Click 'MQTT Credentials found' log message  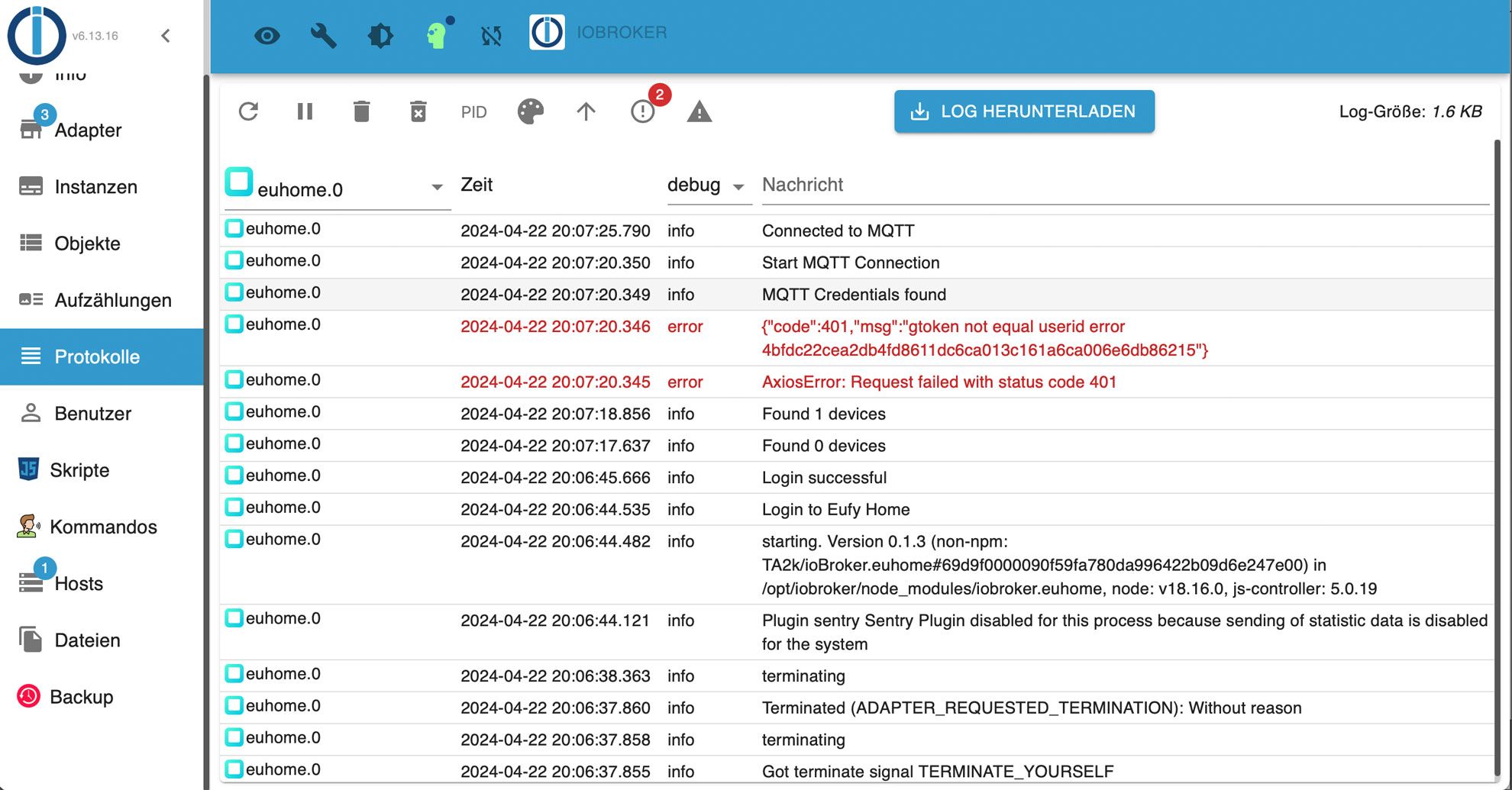pos(854,295)
